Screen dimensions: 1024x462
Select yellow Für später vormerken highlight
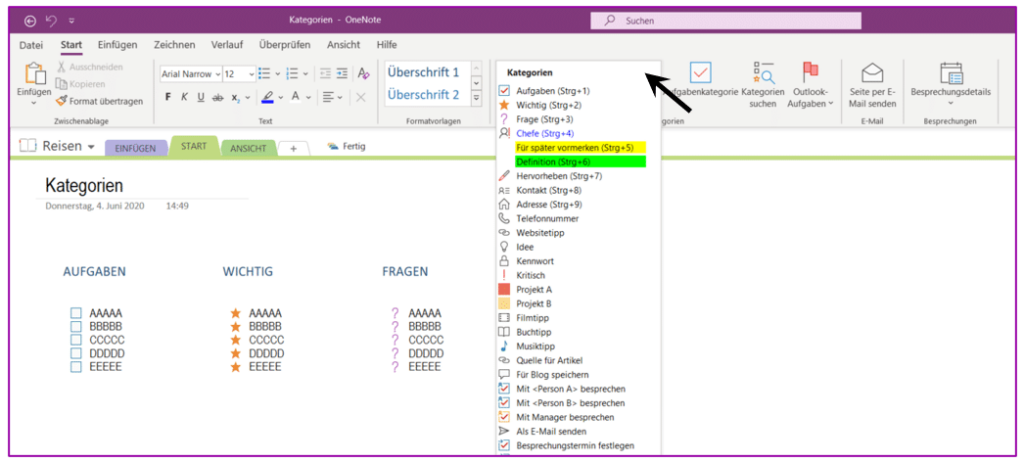click(x=580, y=148)
